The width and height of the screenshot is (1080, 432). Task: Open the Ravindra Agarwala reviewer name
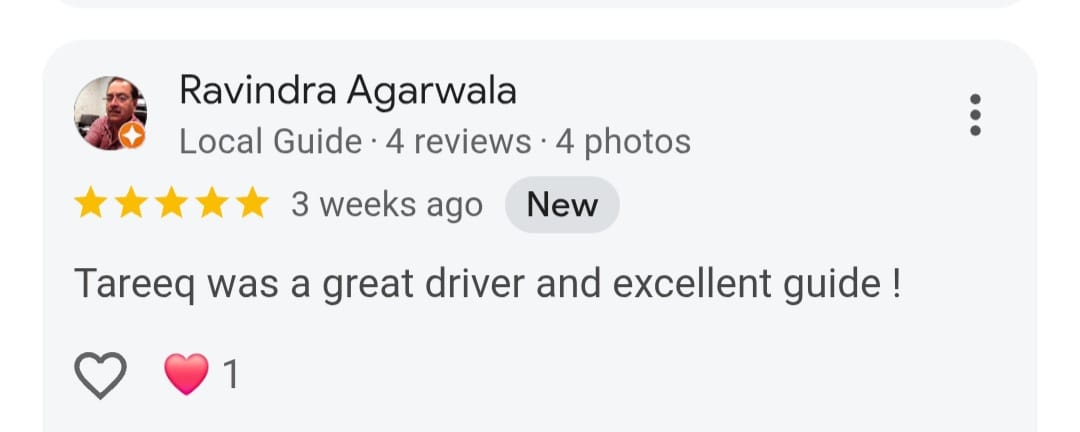pos(348,90)
